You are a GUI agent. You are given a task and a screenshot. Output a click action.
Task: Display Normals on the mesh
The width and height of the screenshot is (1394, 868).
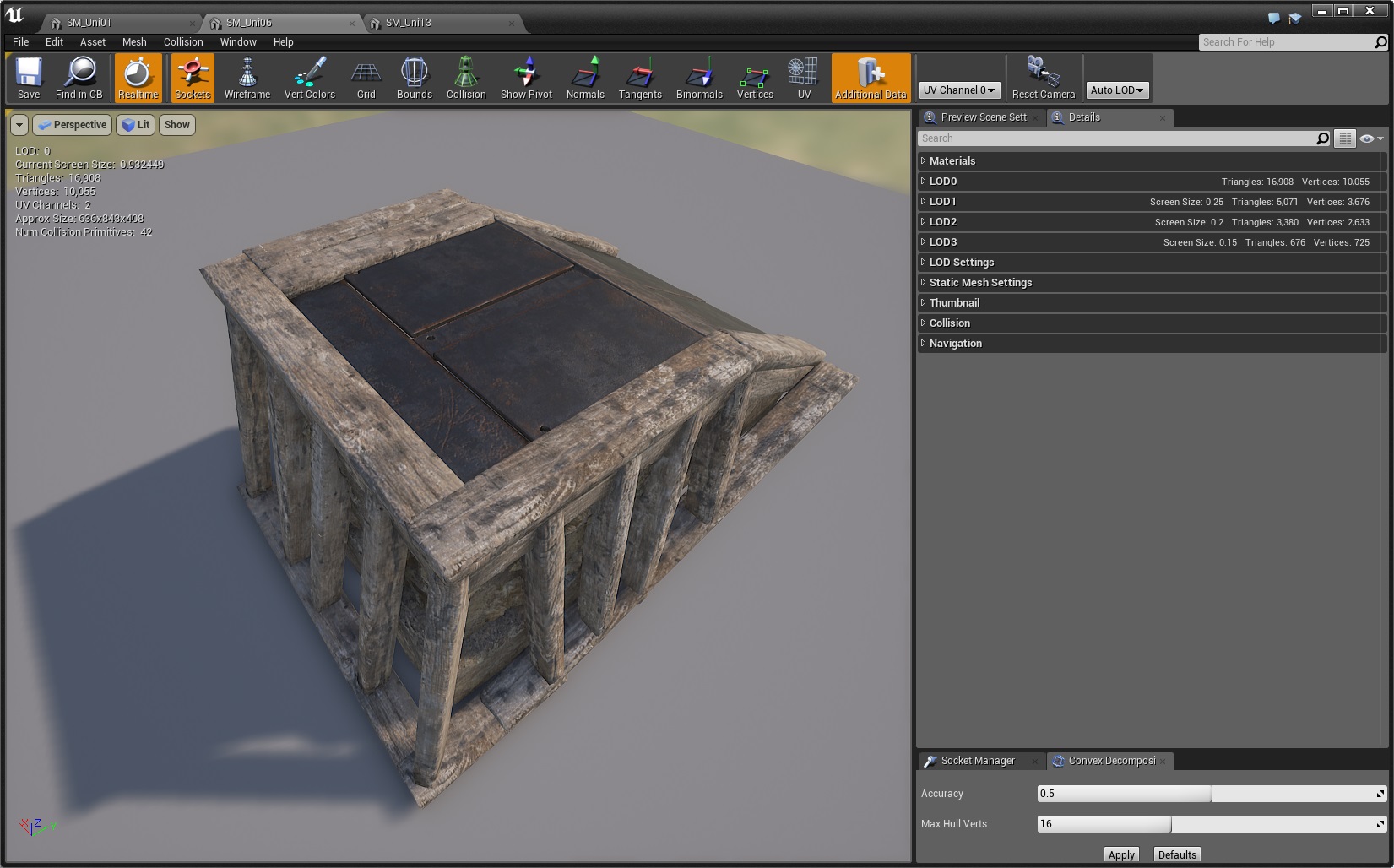point(585,78)
